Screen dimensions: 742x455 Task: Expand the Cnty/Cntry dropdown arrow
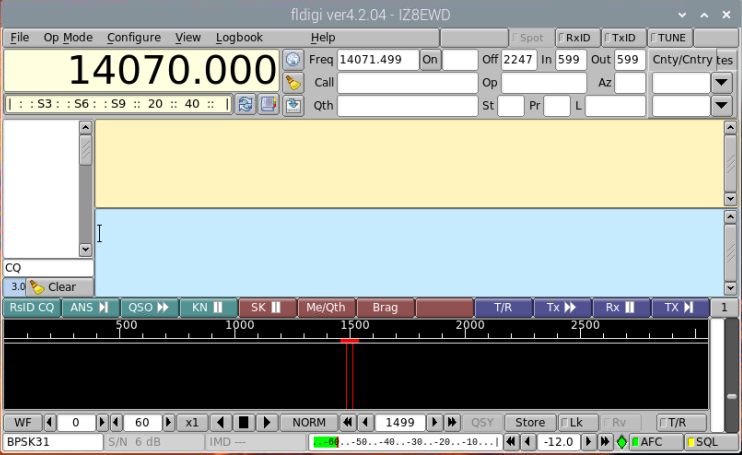coord(722,83)
